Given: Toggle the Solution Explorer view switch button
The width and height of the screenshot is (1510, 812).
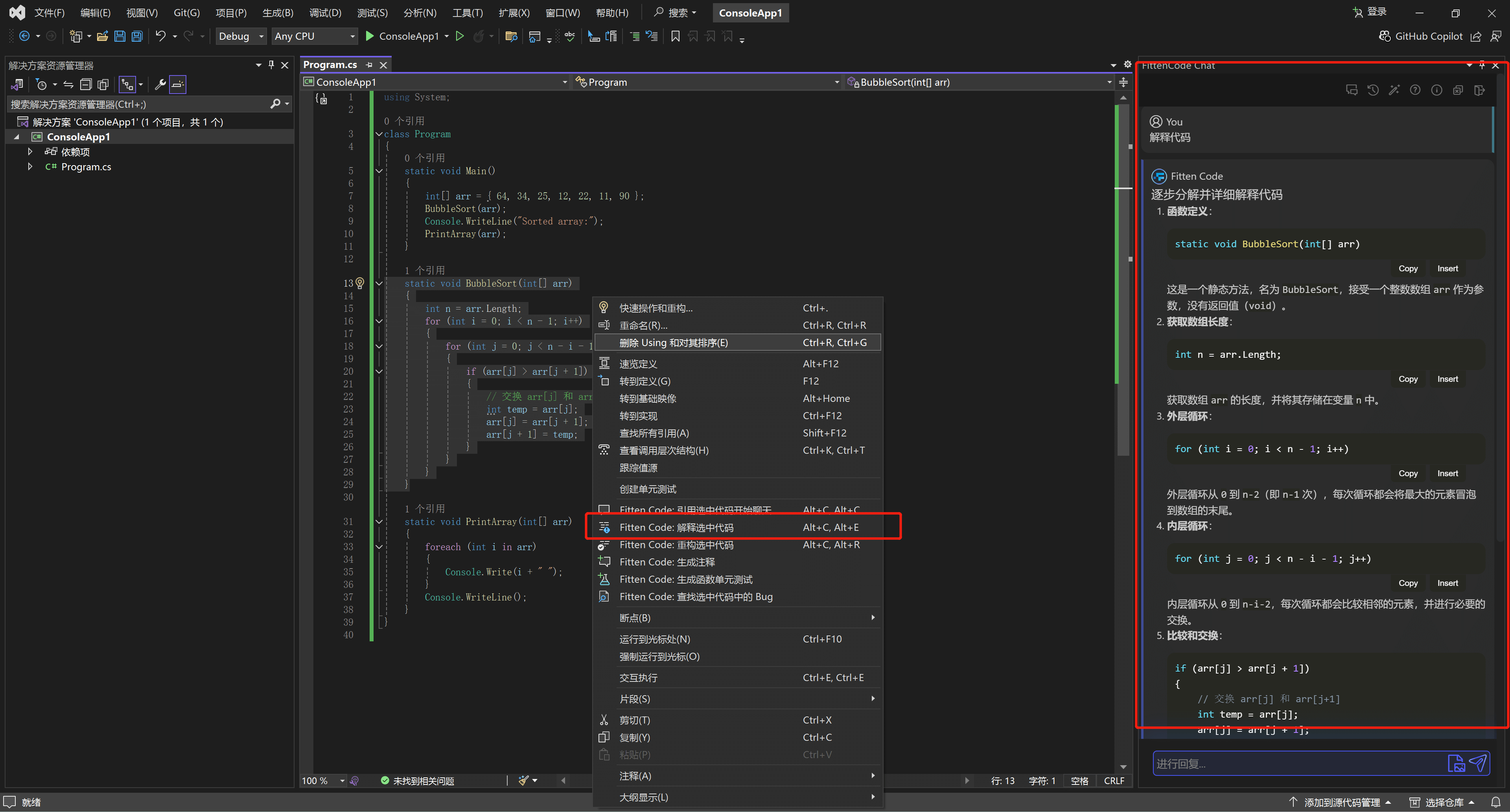Looking at the screenshot, I should (x=17, y=85).
